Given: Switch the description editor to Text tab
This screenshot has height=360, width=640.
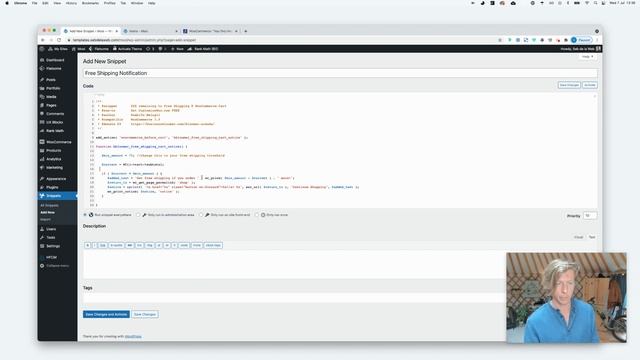Looking at the screenshot, I should [592, 237].
